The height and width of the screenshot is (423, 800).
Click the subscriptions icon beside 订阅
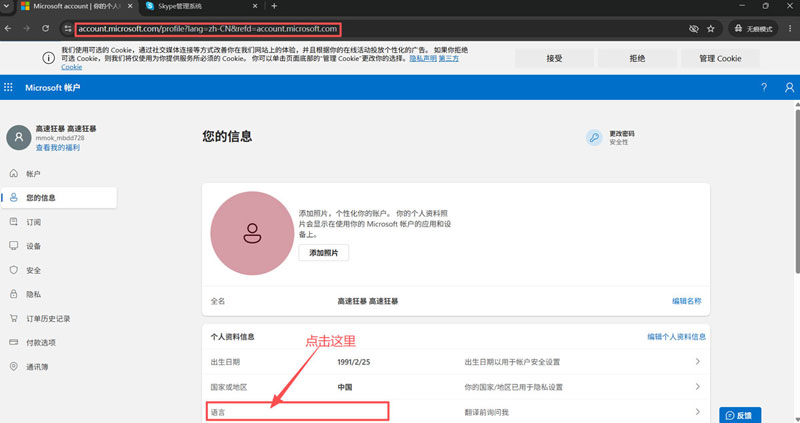click(x=14, y=221)
